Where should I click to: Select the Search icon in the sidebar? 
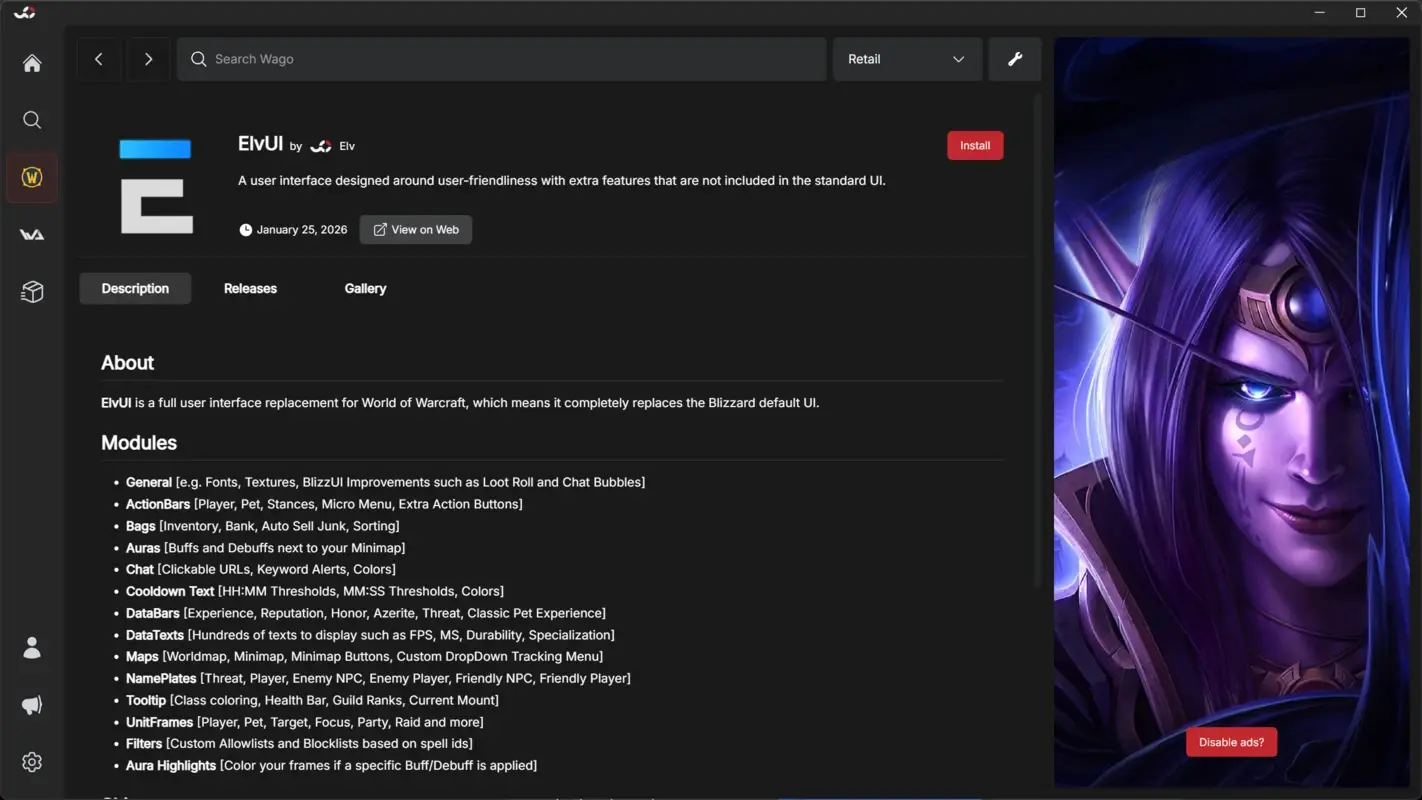pyautogui.click(x=31, y=119)
